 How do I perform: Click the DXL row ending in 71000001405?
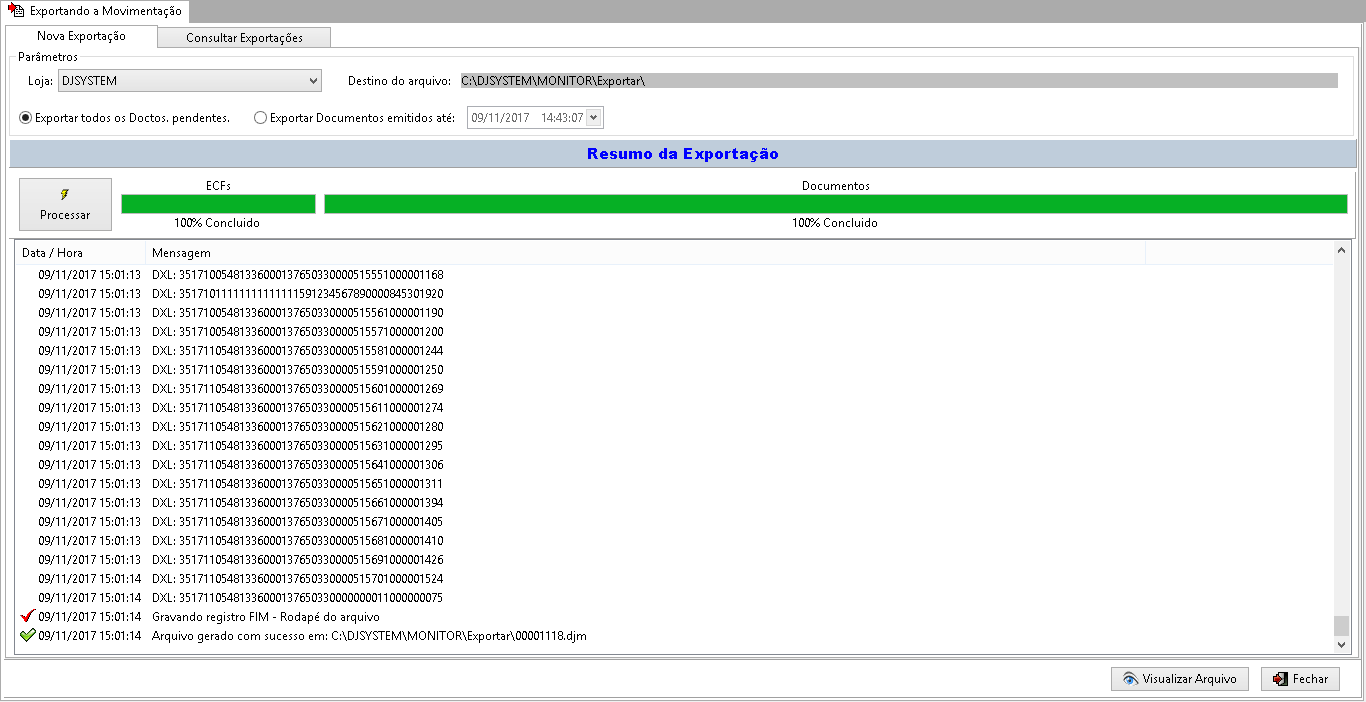coord(675,521)
